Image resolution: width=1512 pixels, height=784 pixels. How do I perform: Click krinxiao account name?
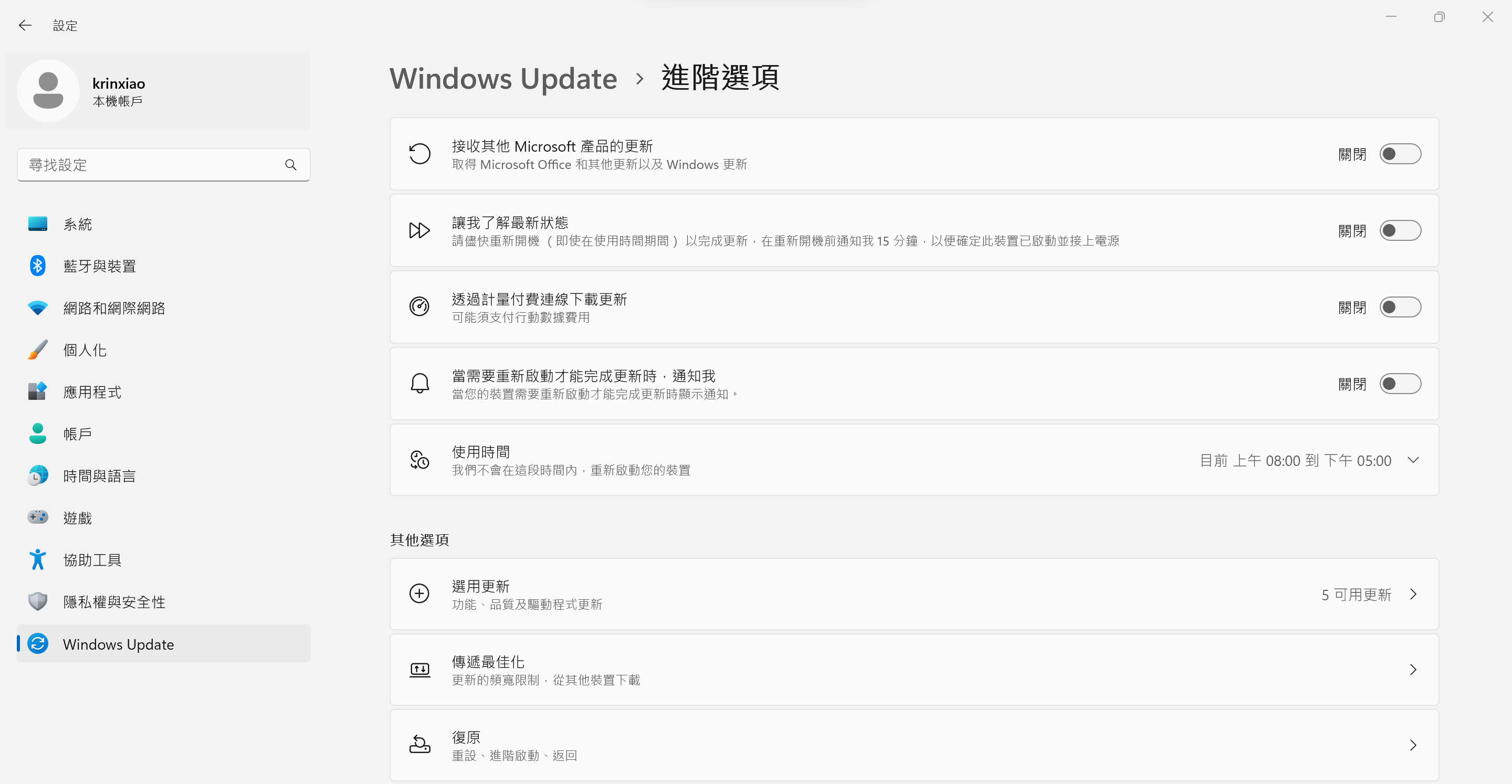point(119,83)
